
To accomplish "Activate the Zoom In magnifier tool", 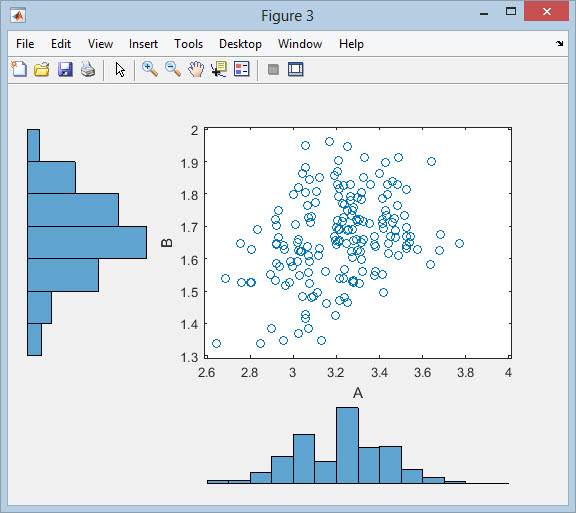I will [x=150, y=69].
